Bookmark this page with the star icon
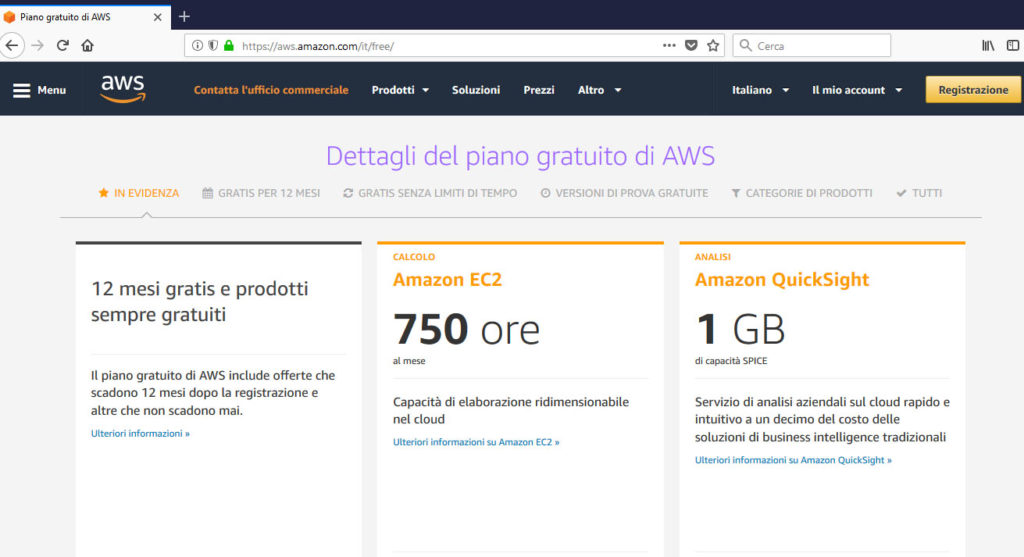Screen dimensions: 1024x557 point(713,46)
